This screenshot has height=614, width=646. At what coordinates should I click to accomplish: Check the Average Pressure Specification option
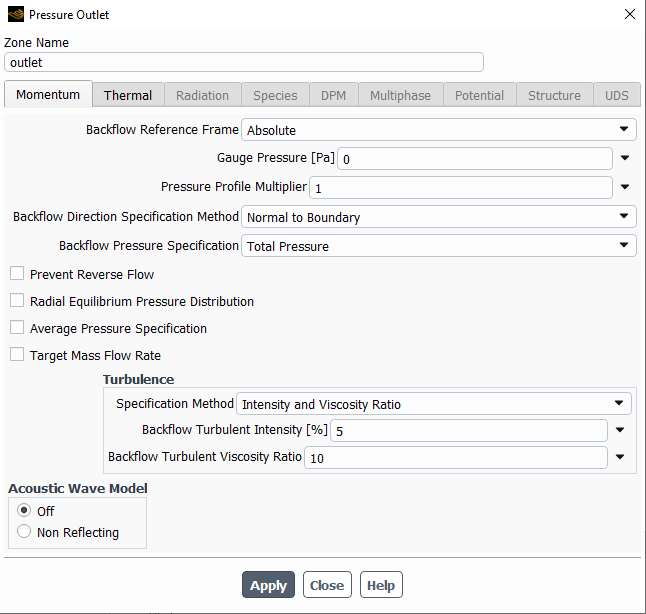point(17,328)
